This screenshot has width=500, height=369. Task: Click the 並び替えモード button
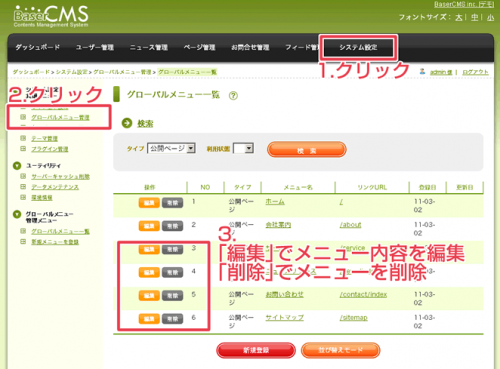pyautogui.click(x=340, y=350)
